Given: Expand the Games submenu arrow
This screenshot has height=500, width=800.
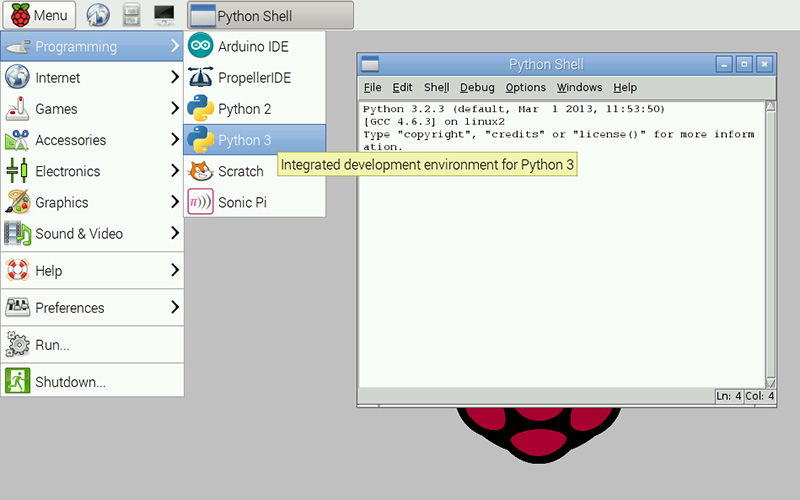Looking at the screenshot, I should (175, 108).
